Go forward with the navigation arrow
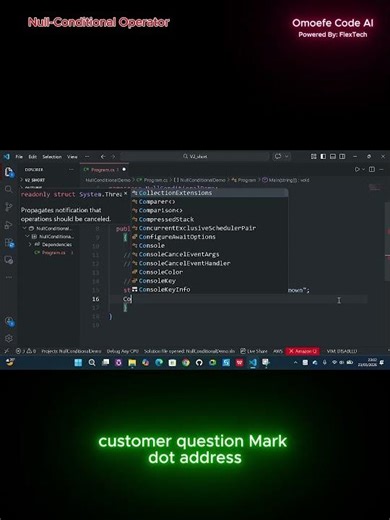 (113, 156)
